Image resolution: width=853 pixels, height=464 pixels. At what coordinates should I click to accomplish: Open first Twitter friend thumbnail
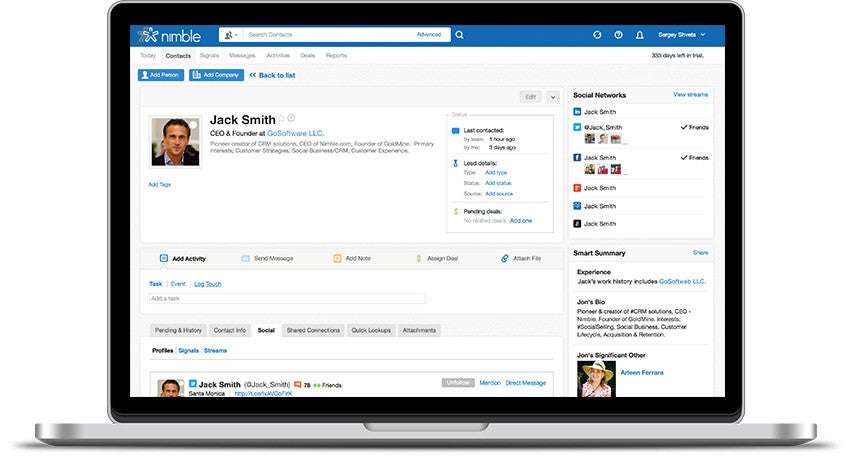click(x=589, y=139)
